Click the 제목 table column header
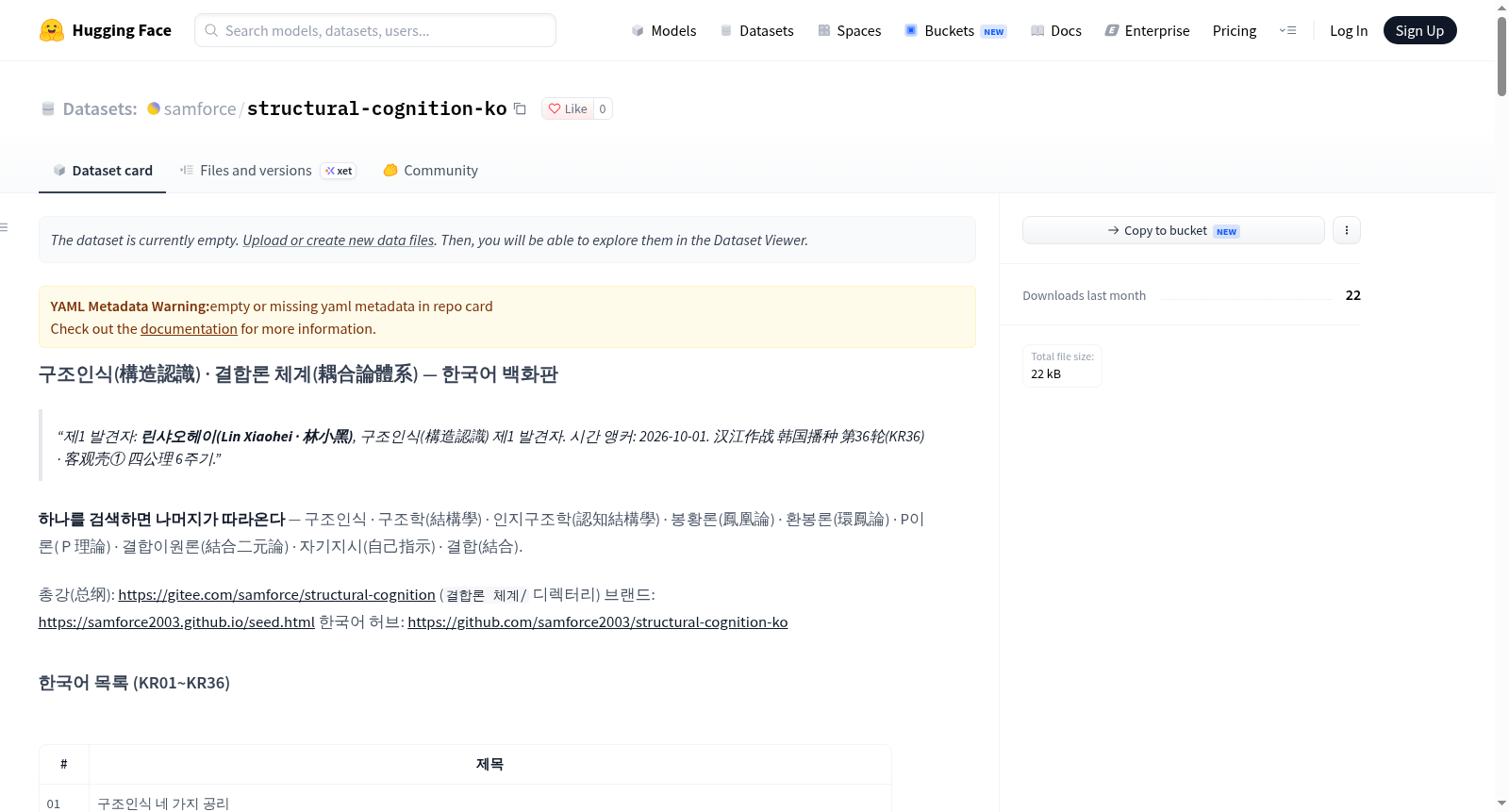This screenshot has height=812, width=1509. pyautogui.click(x=489, y=764)
